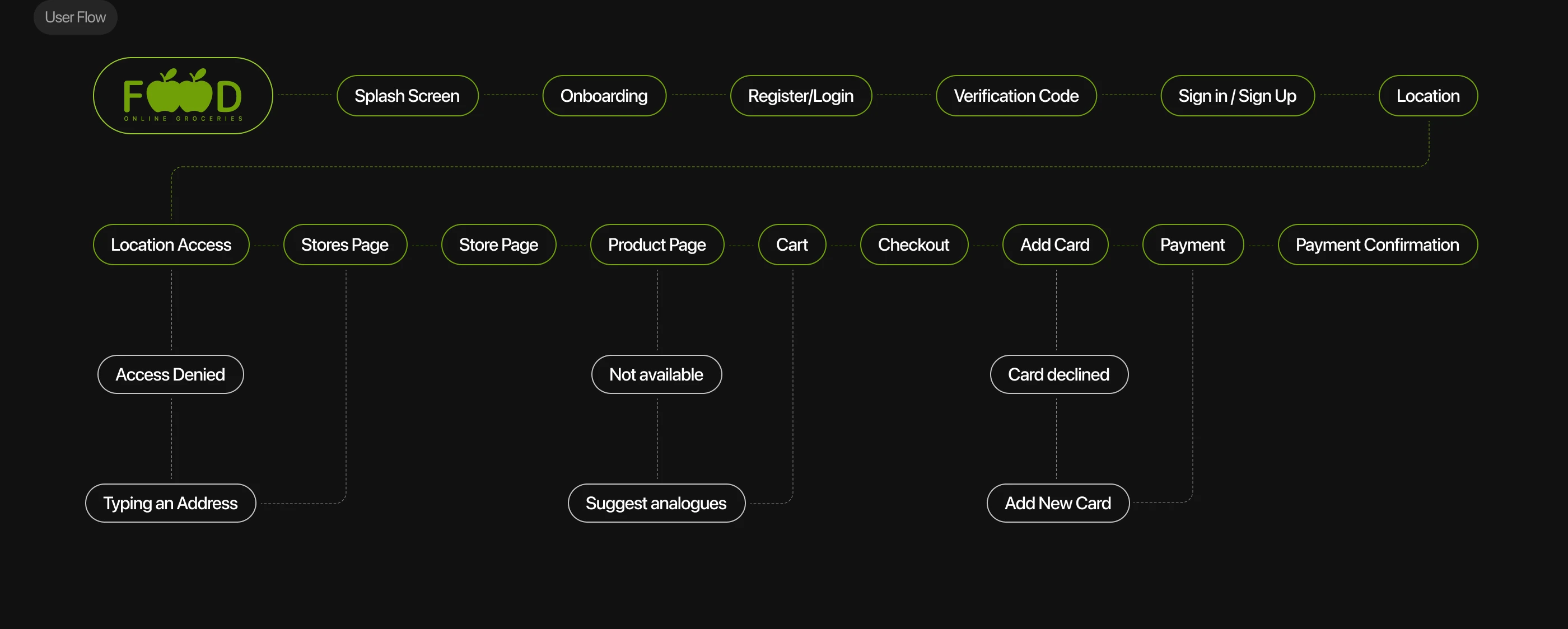Select the Access Denied node
Image resolution: width=1568 pixels, height=629 pixels.
(x=170, y=374)
